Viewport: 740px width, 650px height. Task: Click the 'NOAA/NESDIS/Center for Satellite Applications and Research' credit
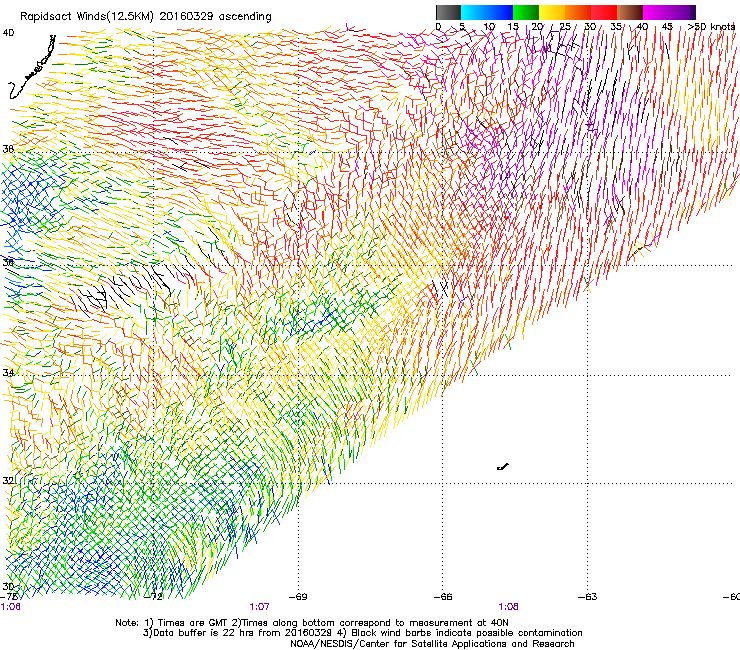[432, 644]
